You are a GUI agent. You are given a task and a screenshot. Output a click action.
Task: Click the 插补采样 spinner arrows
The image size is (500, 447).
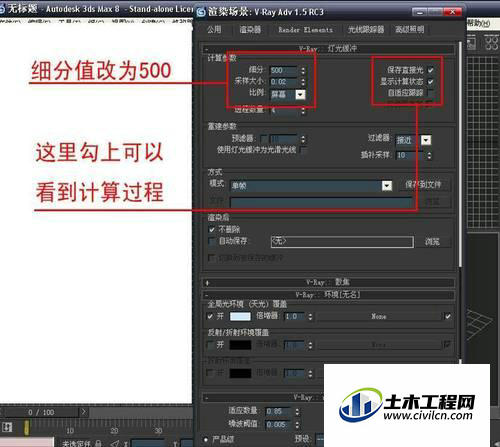click(x=429, y=155)
